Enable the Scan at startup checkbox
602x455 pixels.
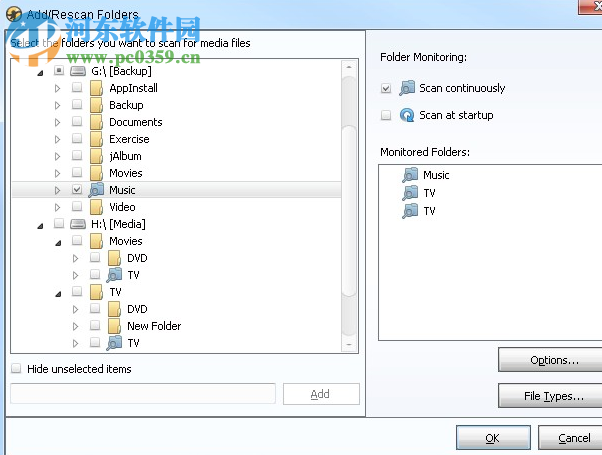point(386,115)
